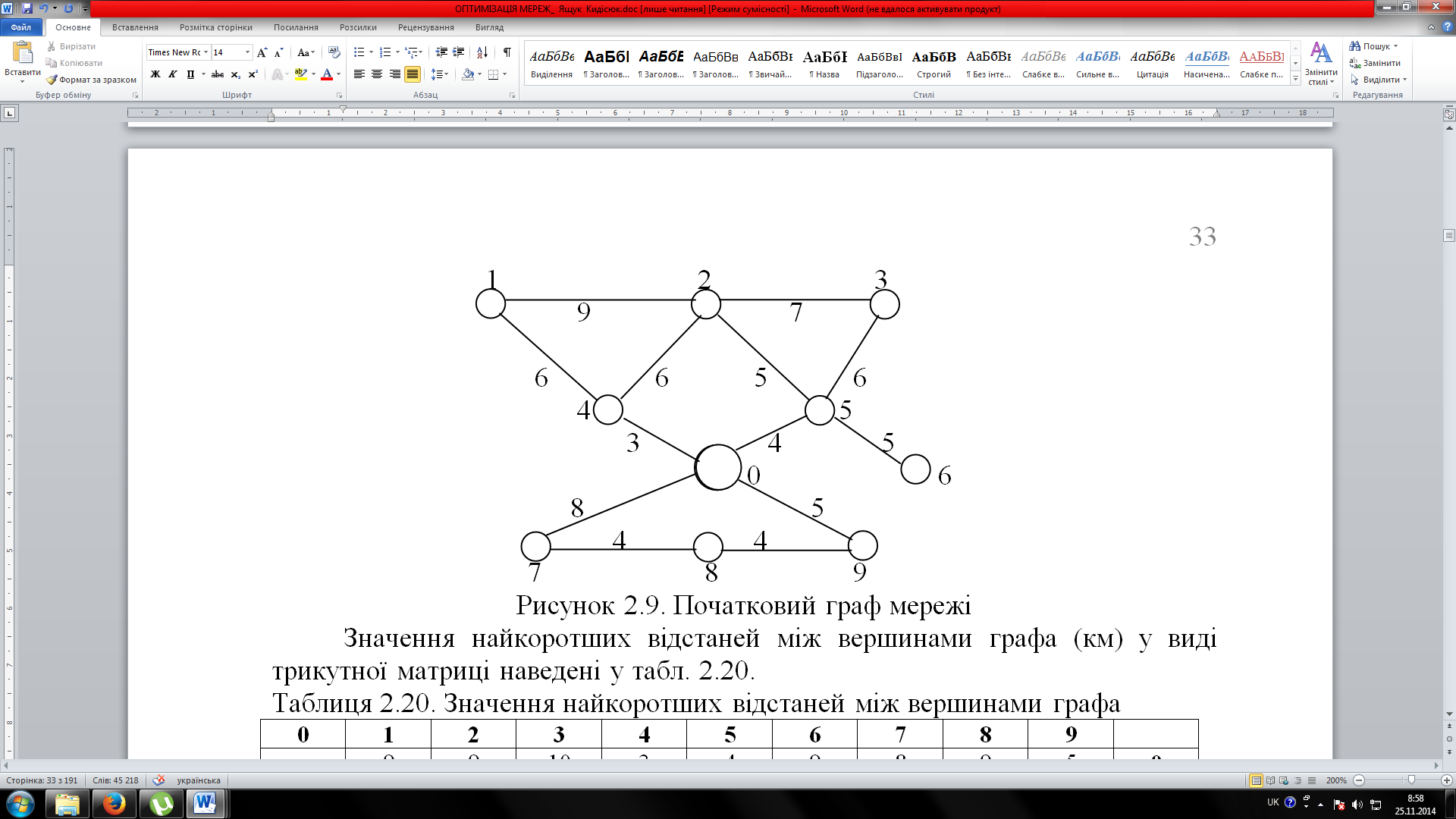Open Word Help question mark
The image size is (1456, 819).
pyautogui.click(x=1447, y=27)
